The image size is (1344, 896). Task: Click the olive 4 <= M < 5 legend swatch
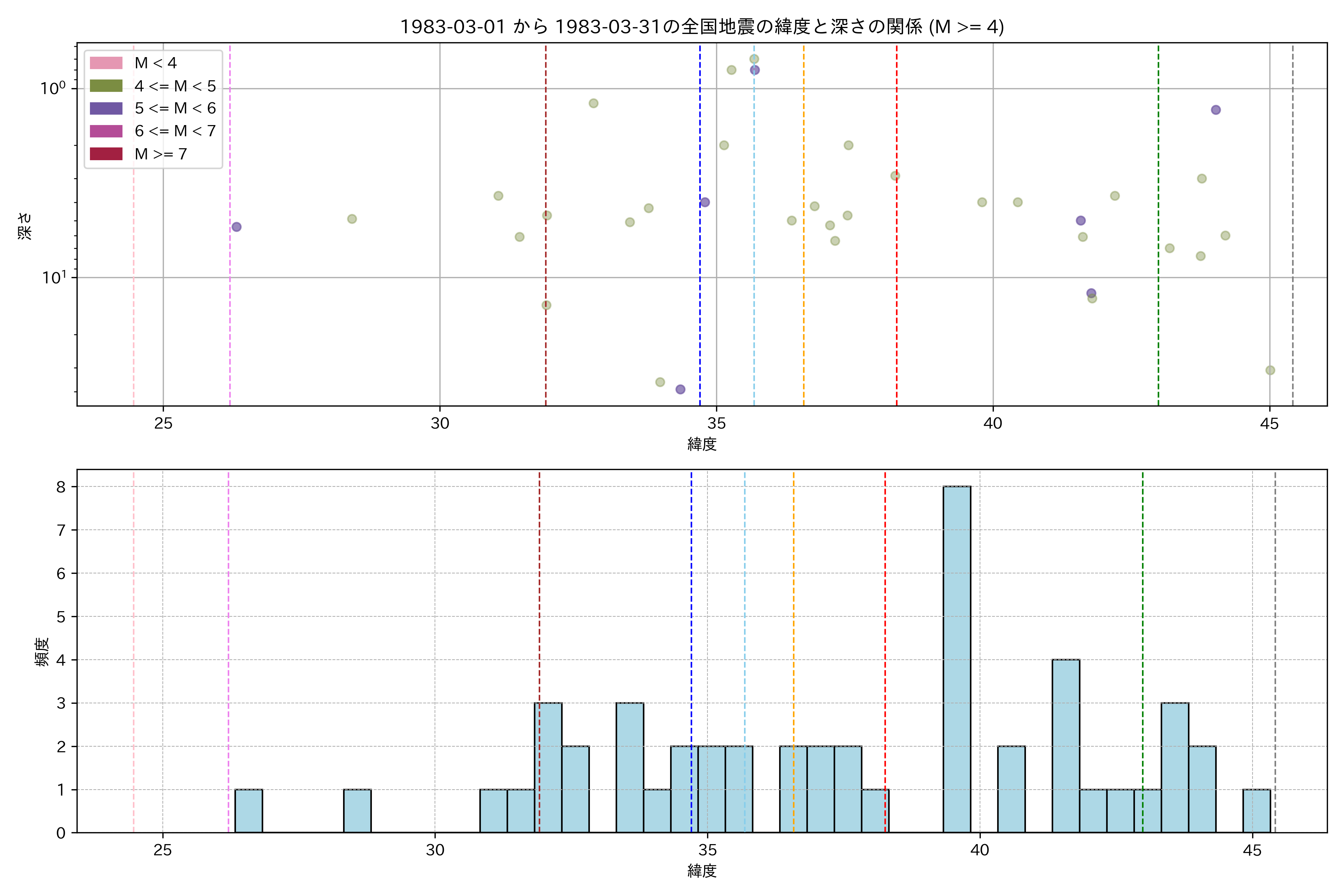tap(106, 86)
